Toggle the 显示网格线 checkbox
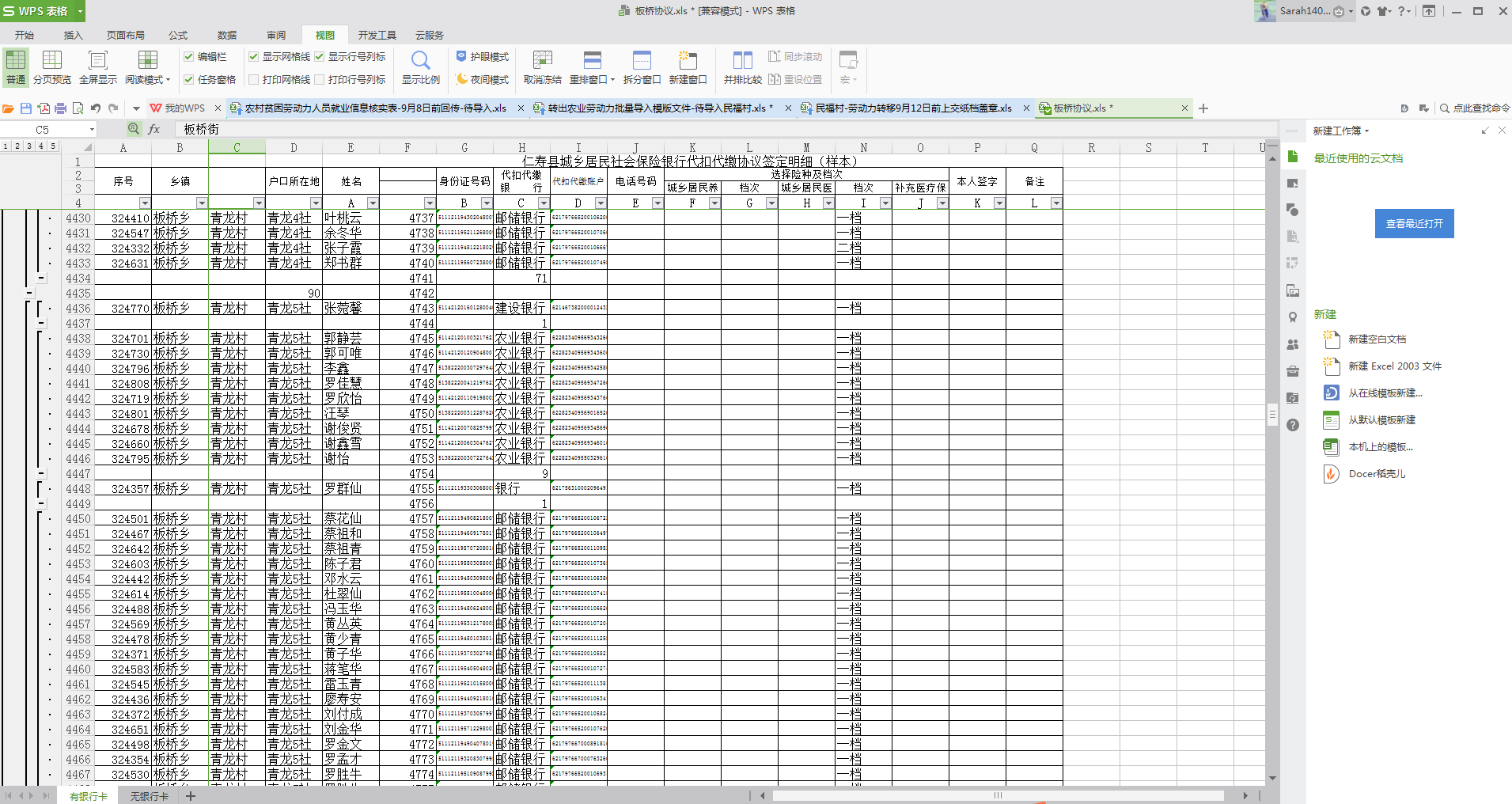 tap(254, 57)
